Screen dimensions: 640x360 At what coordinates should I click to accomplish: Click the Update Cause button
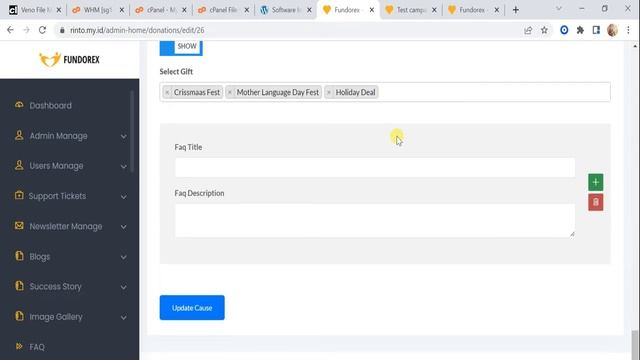(192, 308)
